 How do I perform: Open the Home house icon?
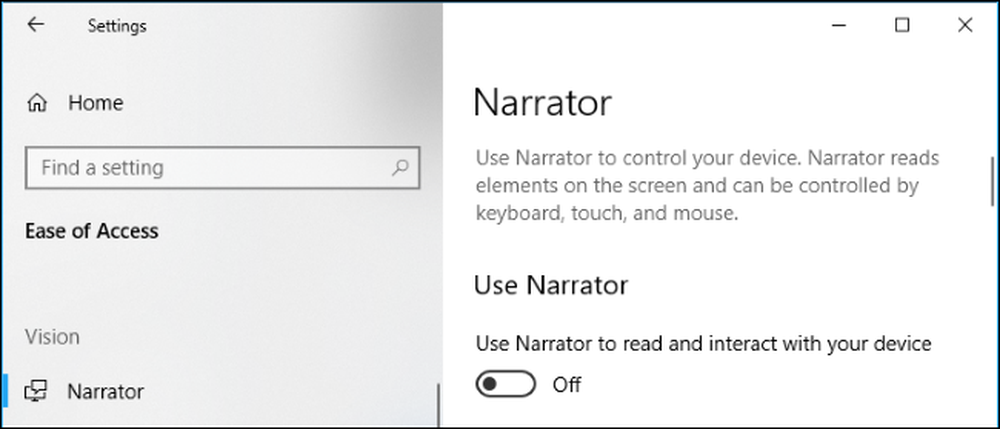click(x=37, y=103)
